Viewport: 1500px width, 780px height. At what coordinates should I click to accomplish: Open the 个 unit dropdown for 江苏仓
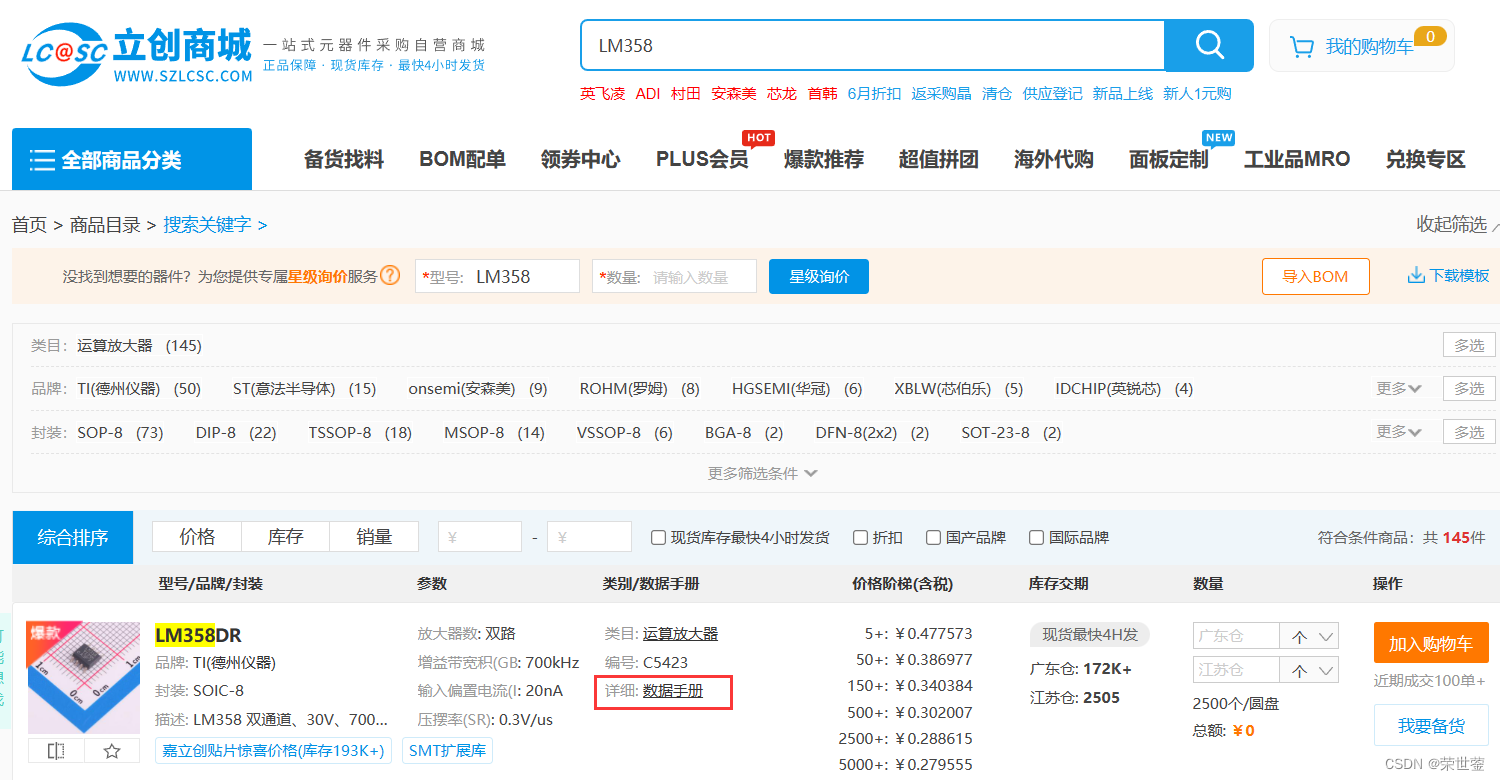pyautogui.click(x=1310, y=671)
